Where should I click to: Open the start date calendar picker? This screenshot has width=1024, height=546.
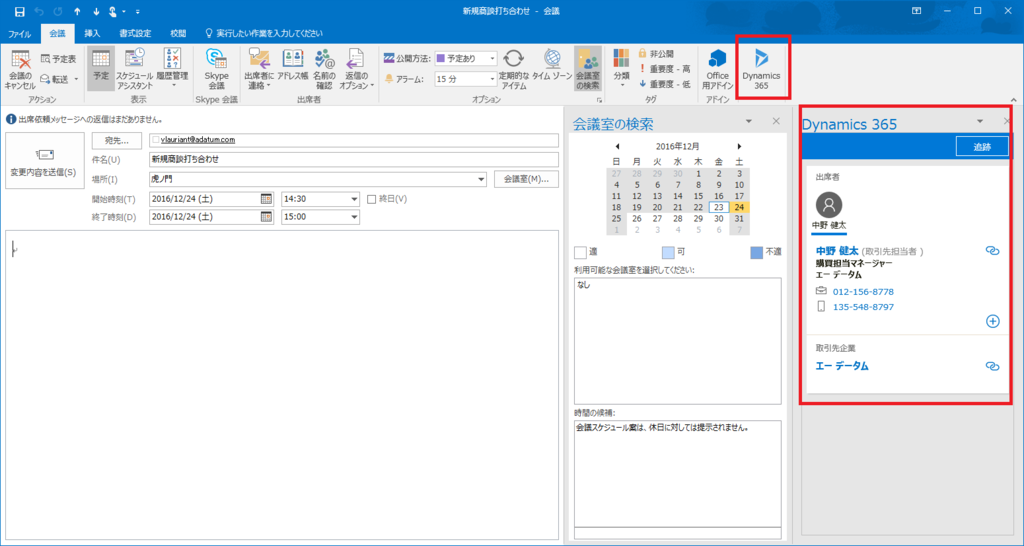266,199
